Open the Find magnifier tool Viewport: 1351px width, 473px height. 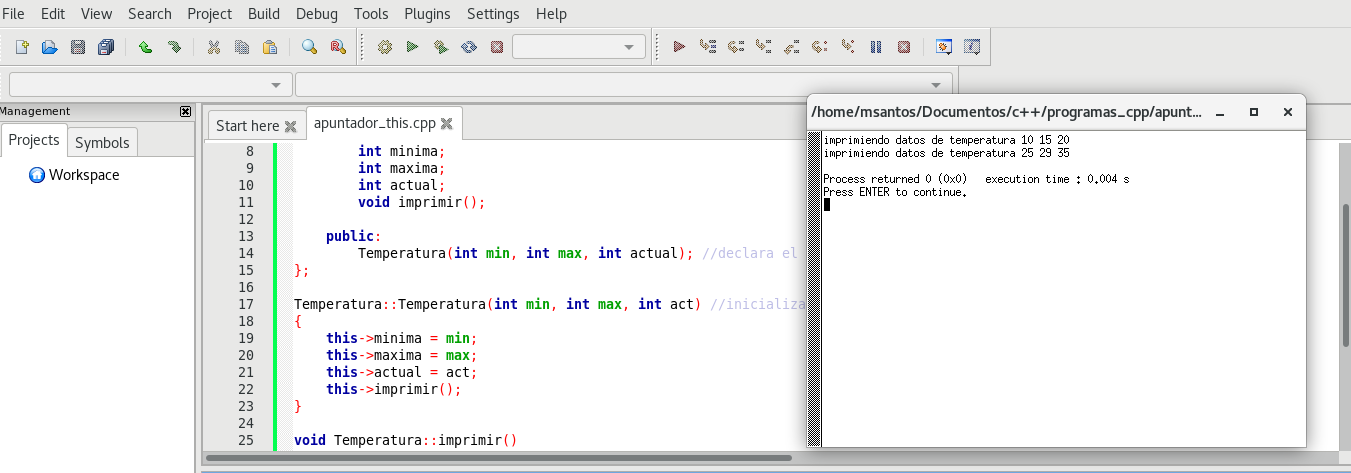coord(309,47)
